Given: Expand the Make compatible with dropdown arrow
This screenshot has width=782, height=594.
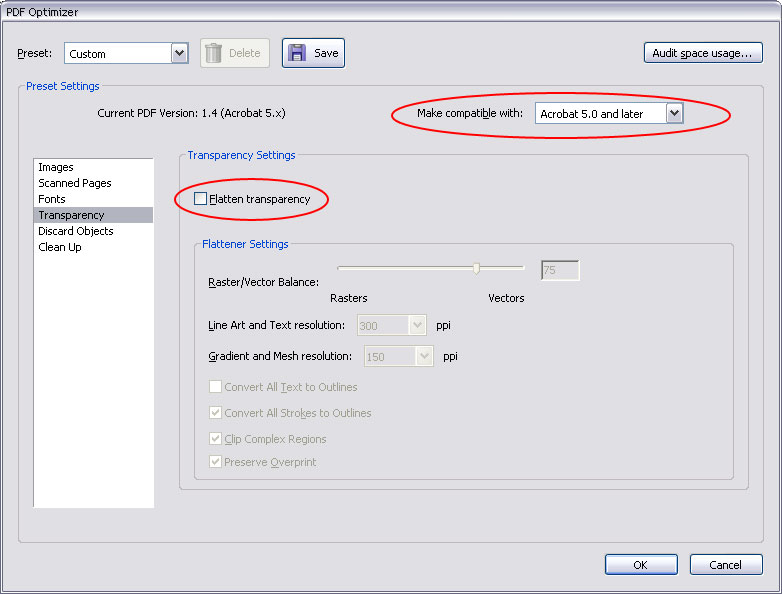Looking at the screenshot, I should coord(674,113).
